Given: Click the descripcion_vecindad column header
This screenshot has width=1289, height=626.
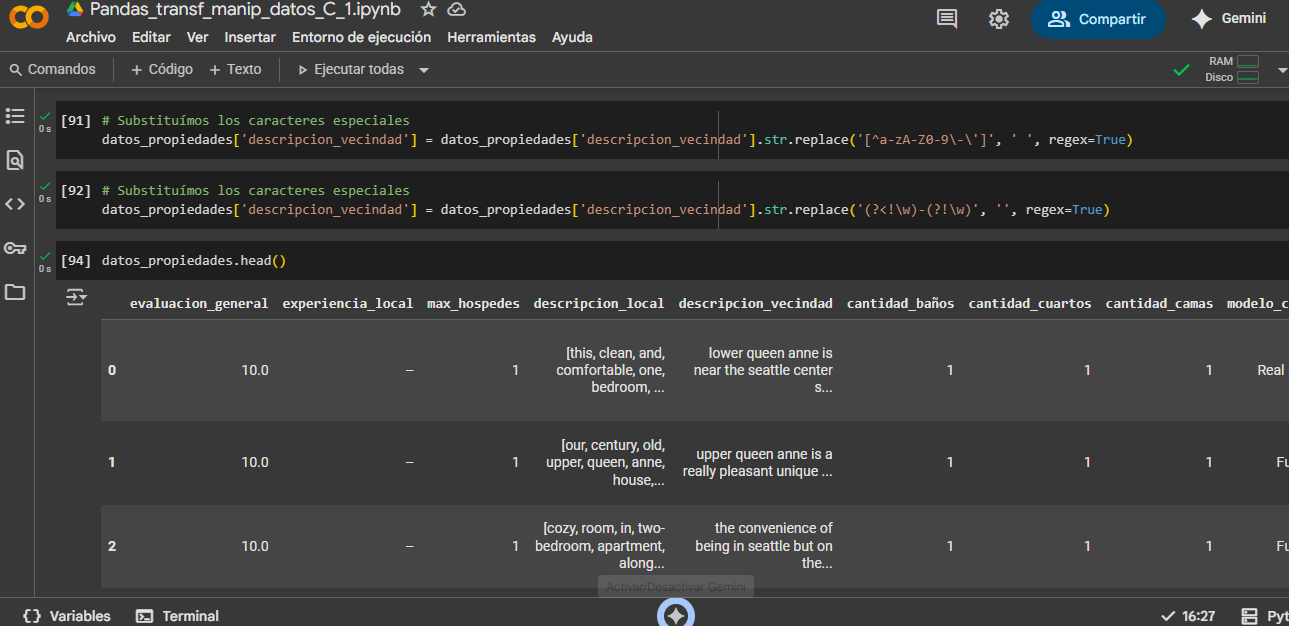Looking at the screenshot, I should (x=755, y=303).
